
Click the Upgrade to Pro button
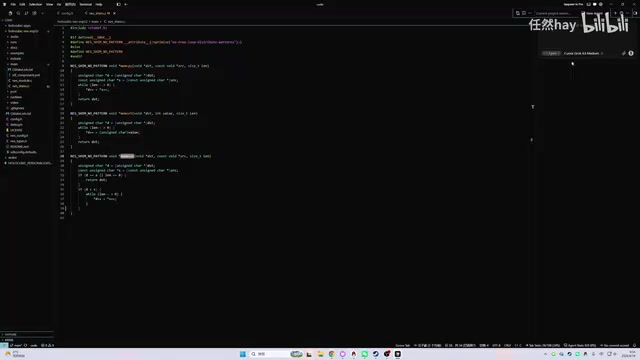click(x=573, y=4)
